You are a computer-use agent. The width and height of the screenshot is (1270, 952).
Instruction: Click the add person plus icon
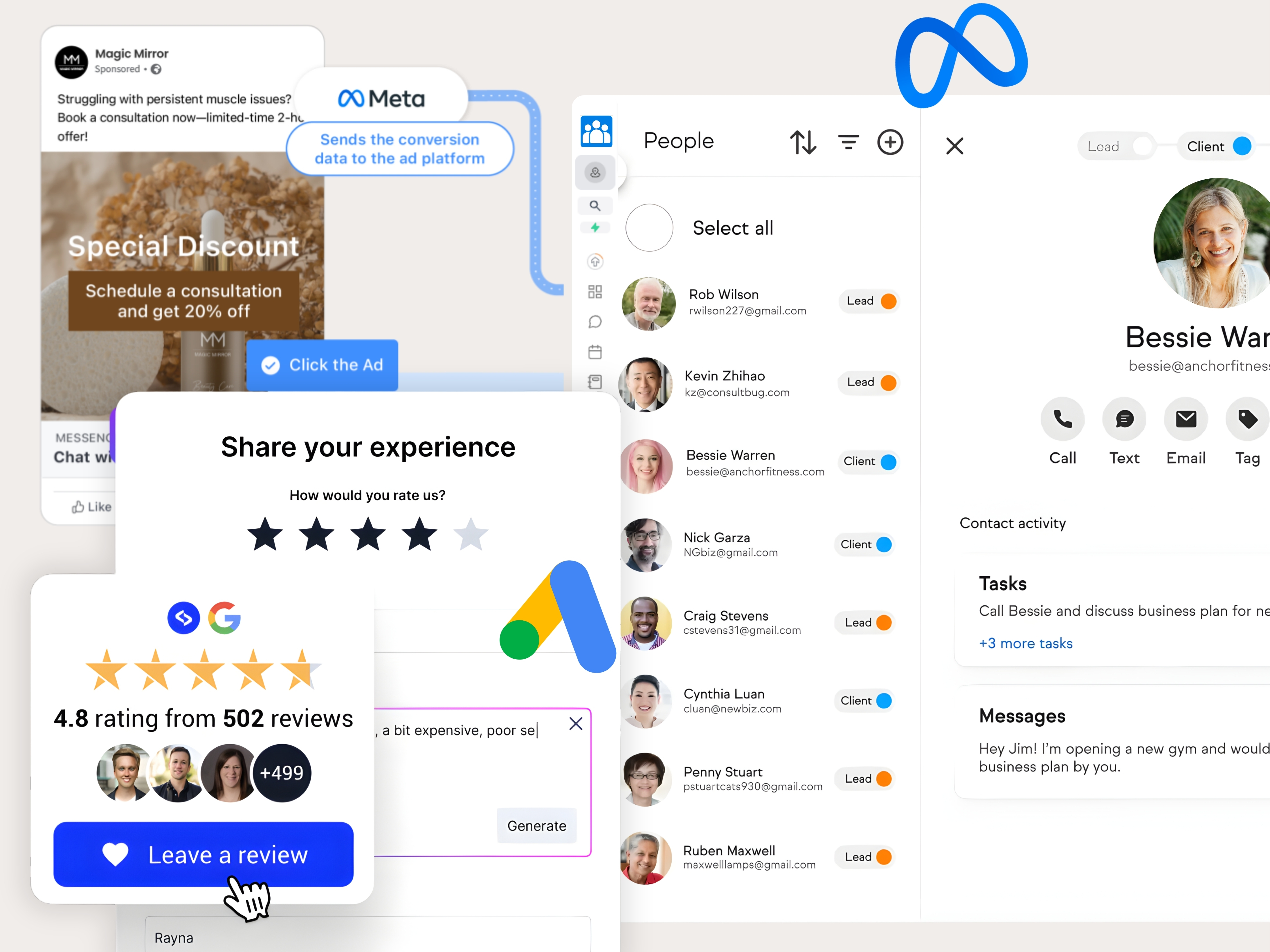890,142
